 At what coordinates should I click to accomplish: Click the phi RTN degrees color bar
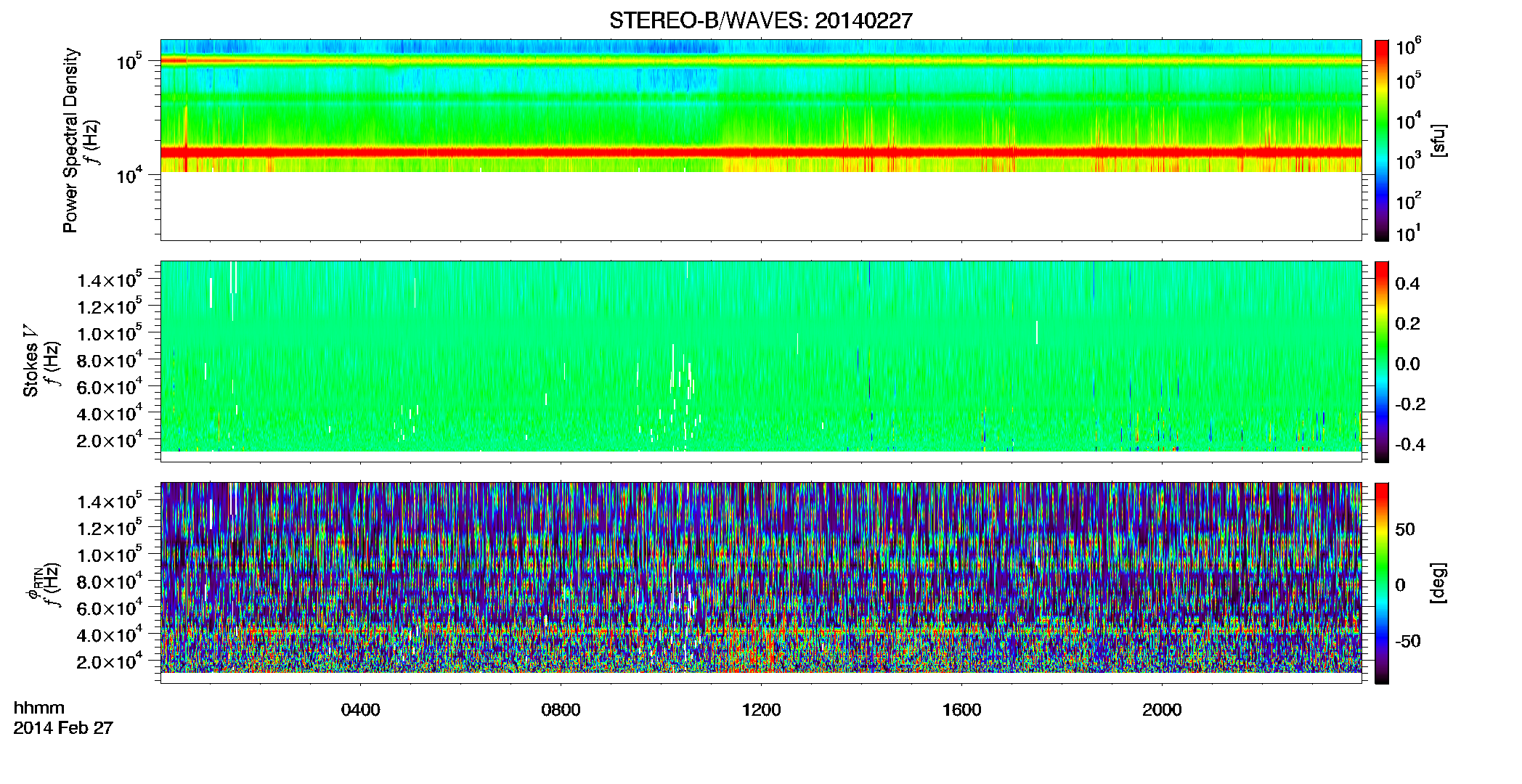[x=1382, y=583]
